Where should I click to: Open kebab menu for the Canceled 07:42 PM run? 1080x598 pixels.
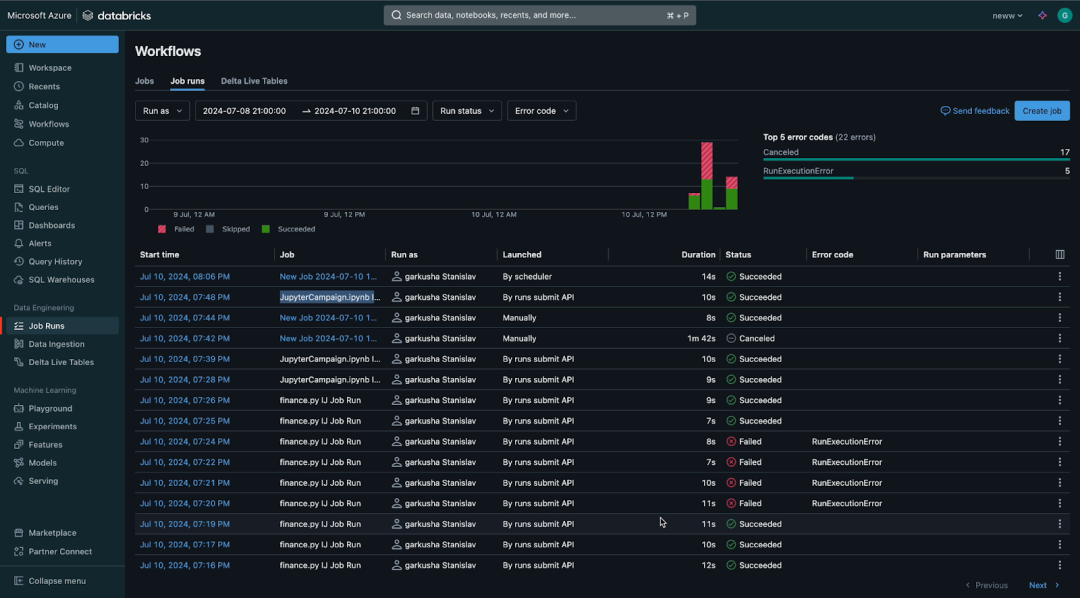click(x=1060, y=338)
